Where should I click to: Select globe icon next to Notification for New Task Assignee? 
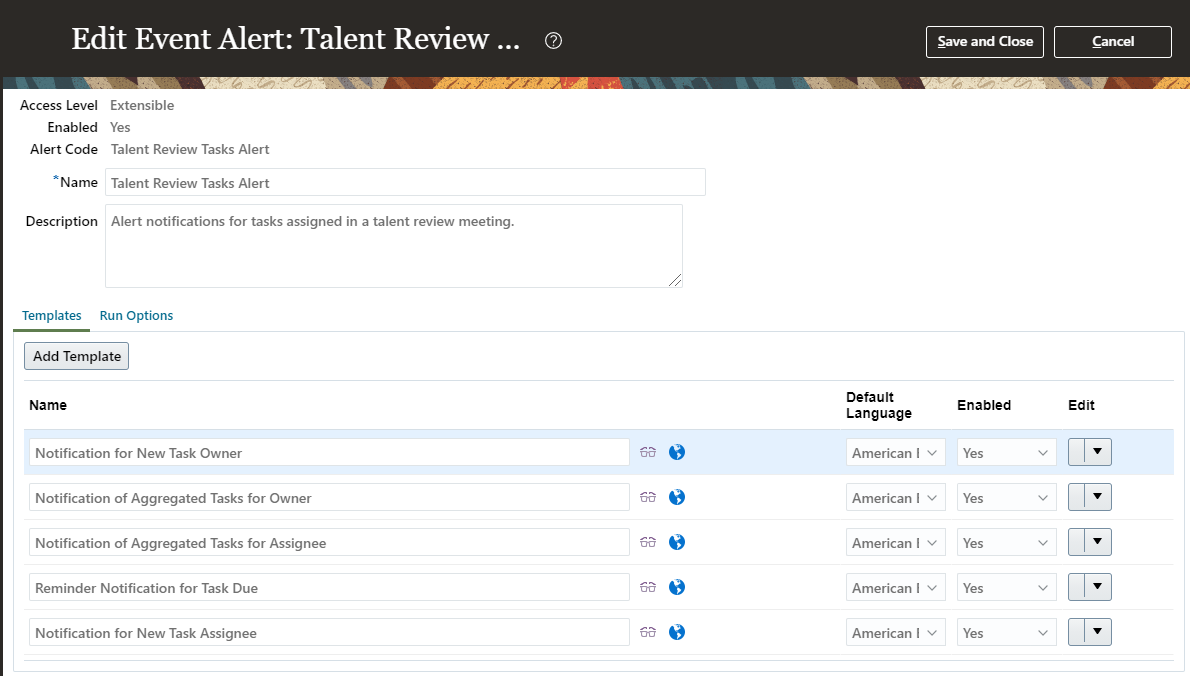[x=677, y=632]
